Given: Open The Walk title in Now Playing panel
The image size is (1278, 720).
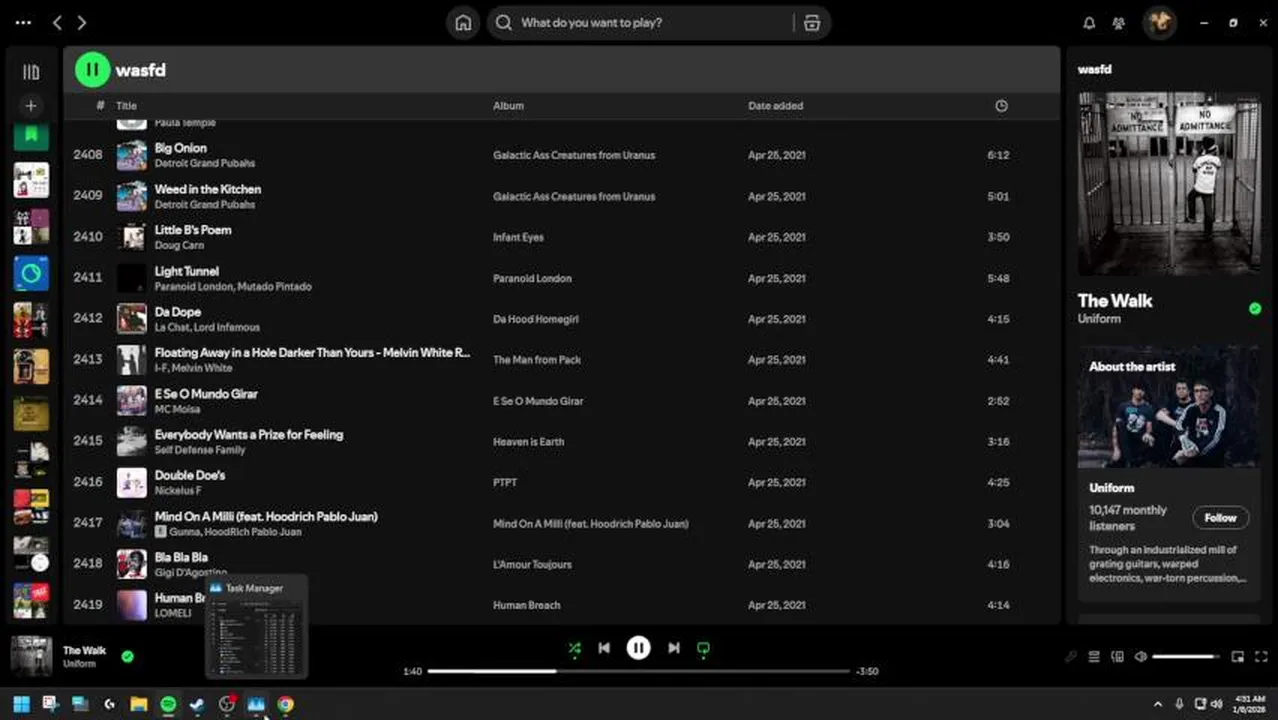Looking at the screenshot, I should pos(1115,301).
